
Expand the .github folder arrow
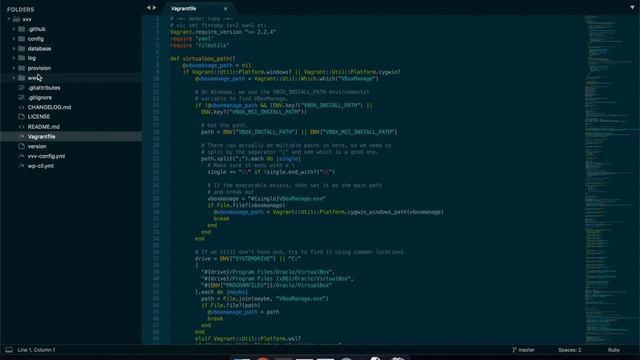coord(13,29)
